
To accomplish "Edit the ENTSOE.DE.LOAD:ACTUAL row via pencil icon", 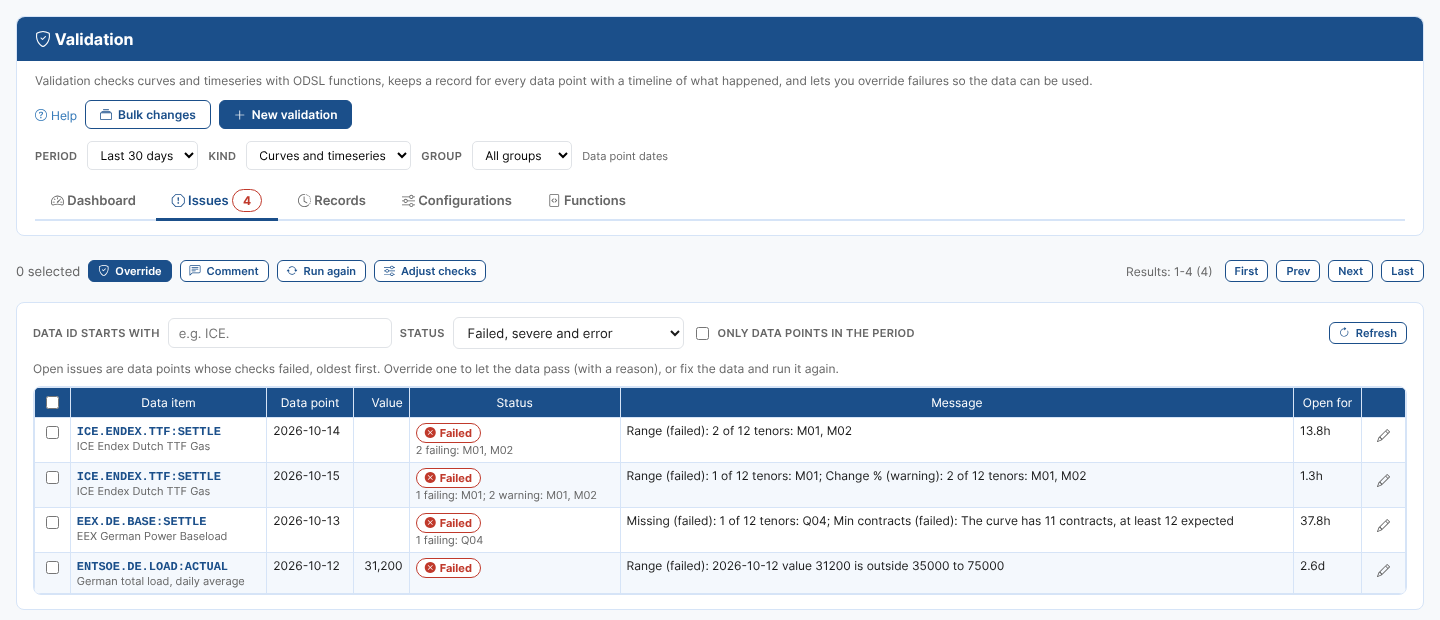I will pyautogui.click(x=1383, y=571).
